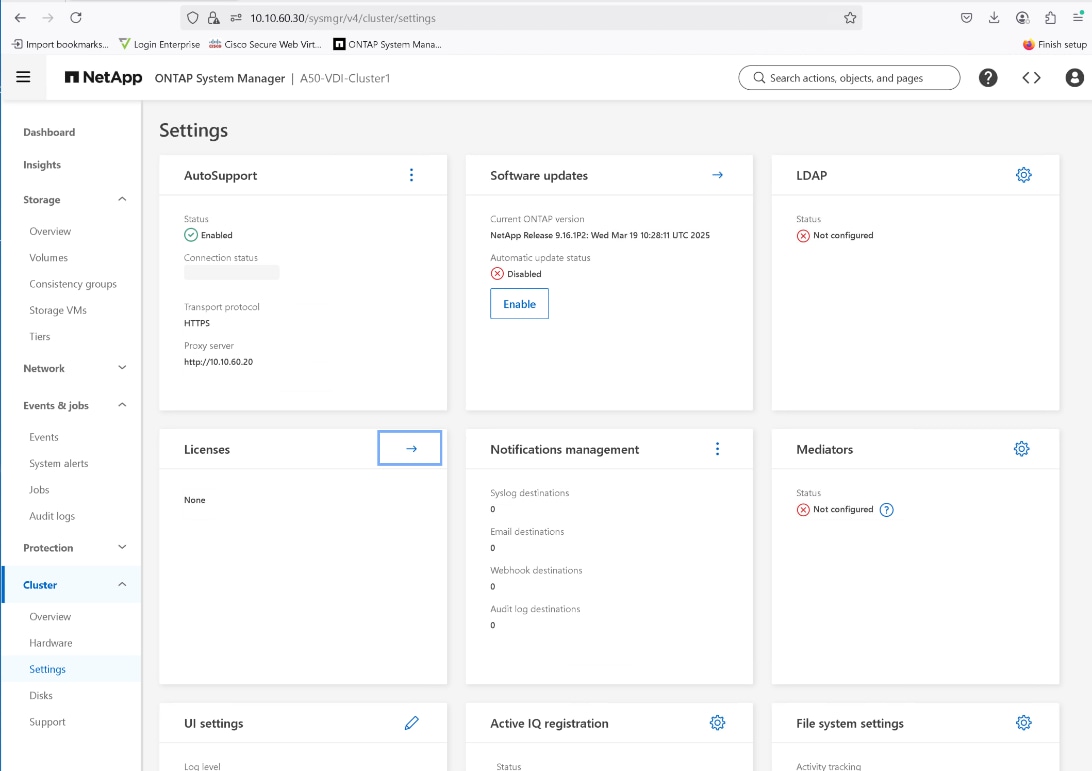
Task: Expand the Protection navigation section
Action: [x=122, y=547]
